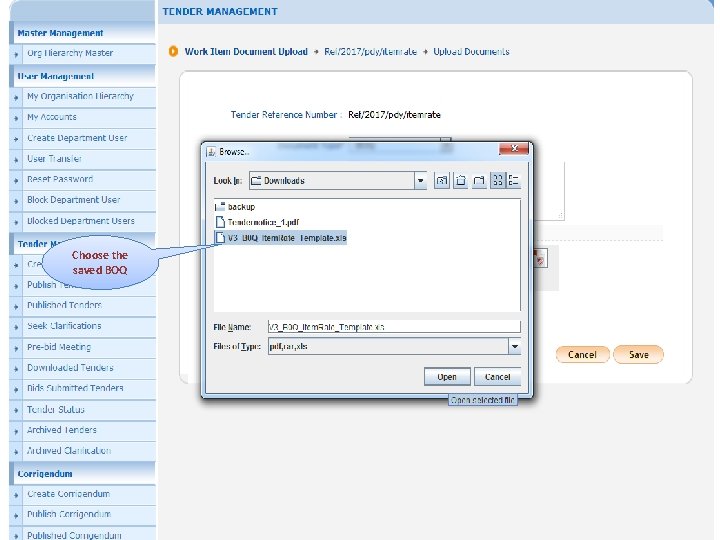
Task: Click Master Management section header
Action: (x=60, y=33)
